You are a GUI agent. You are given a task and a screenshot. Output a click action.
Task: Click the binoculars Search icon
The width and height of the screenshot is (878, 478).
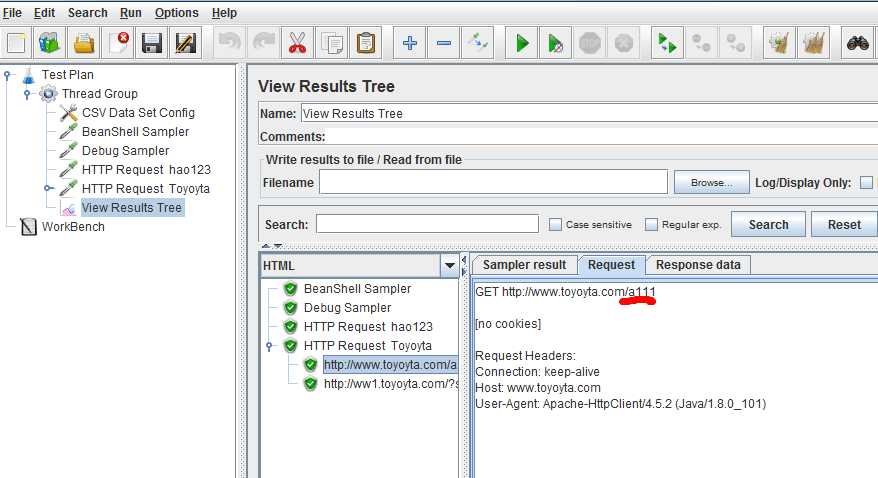857,43
